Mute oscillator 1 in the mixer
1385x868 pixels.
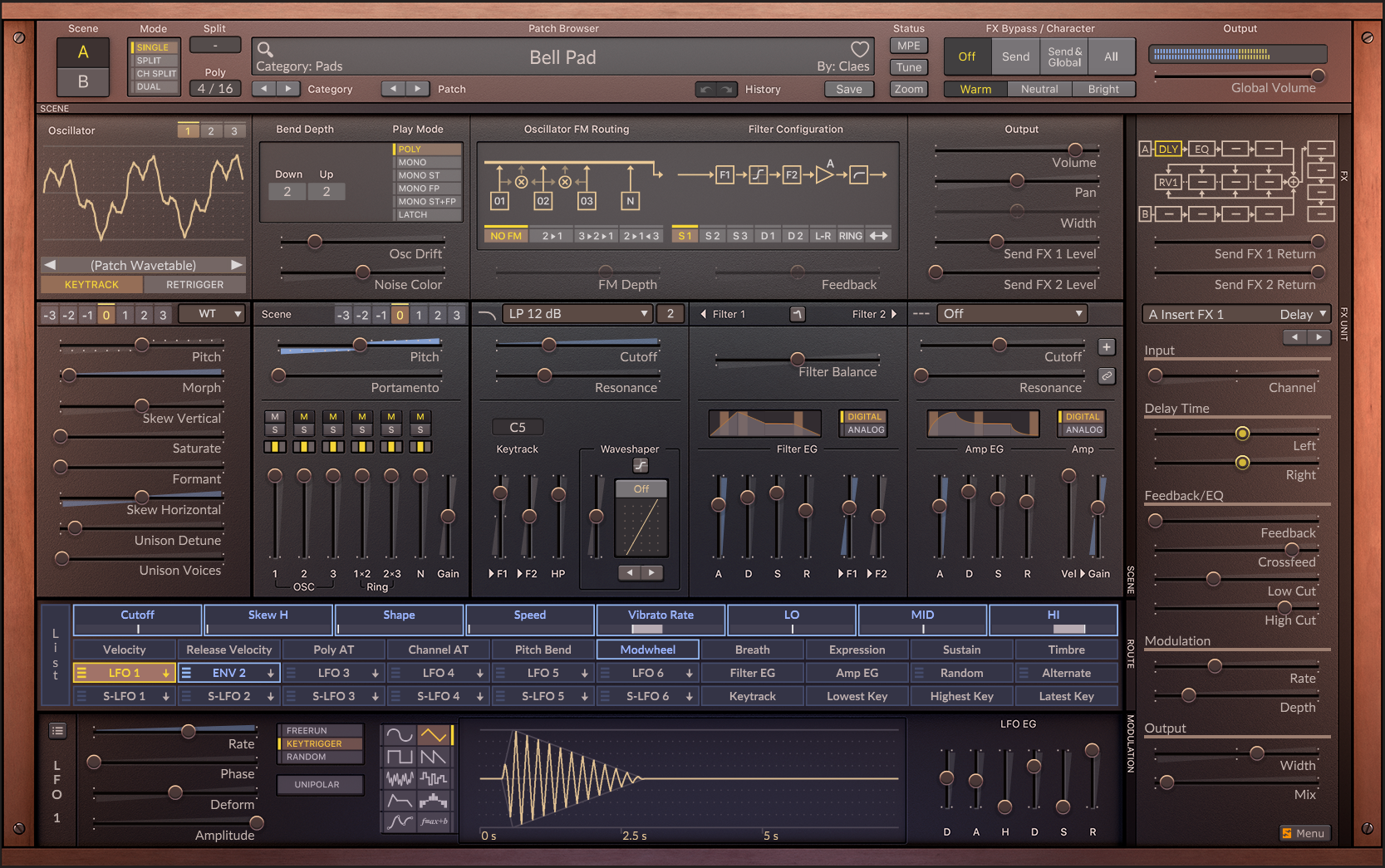click(x=275, y=417)
